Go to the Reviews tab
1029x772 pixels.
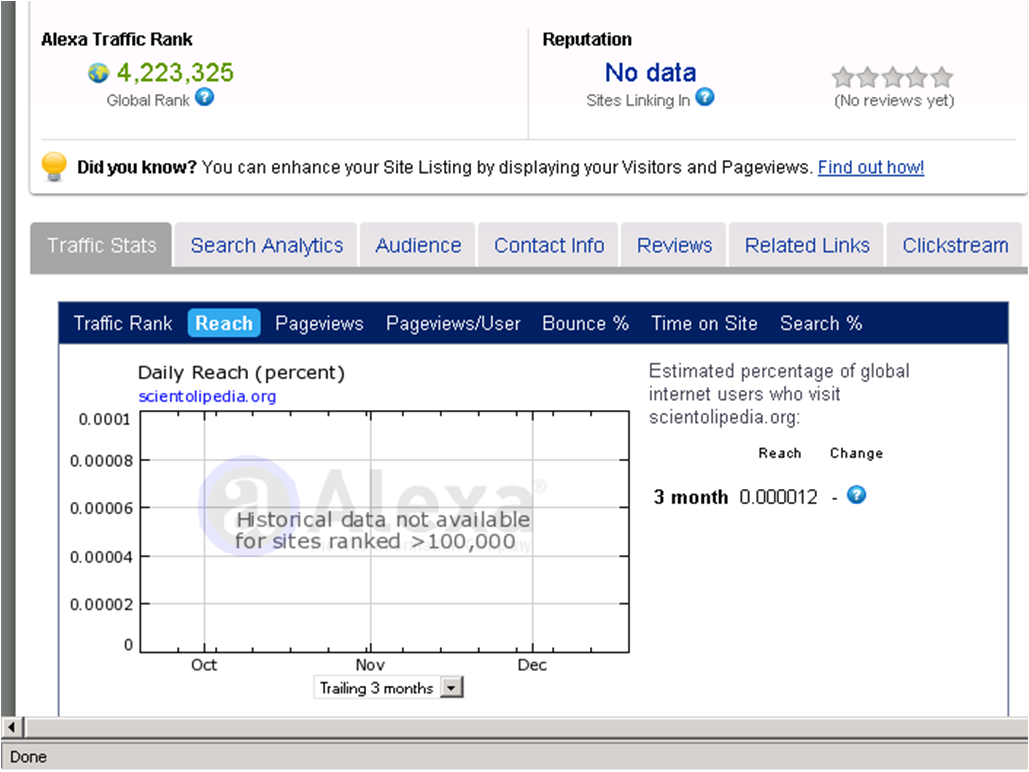(674, 246)
